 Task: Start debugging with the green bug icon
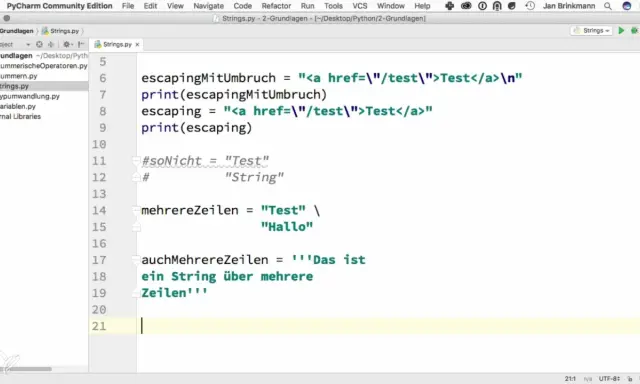tap(634, 31)
